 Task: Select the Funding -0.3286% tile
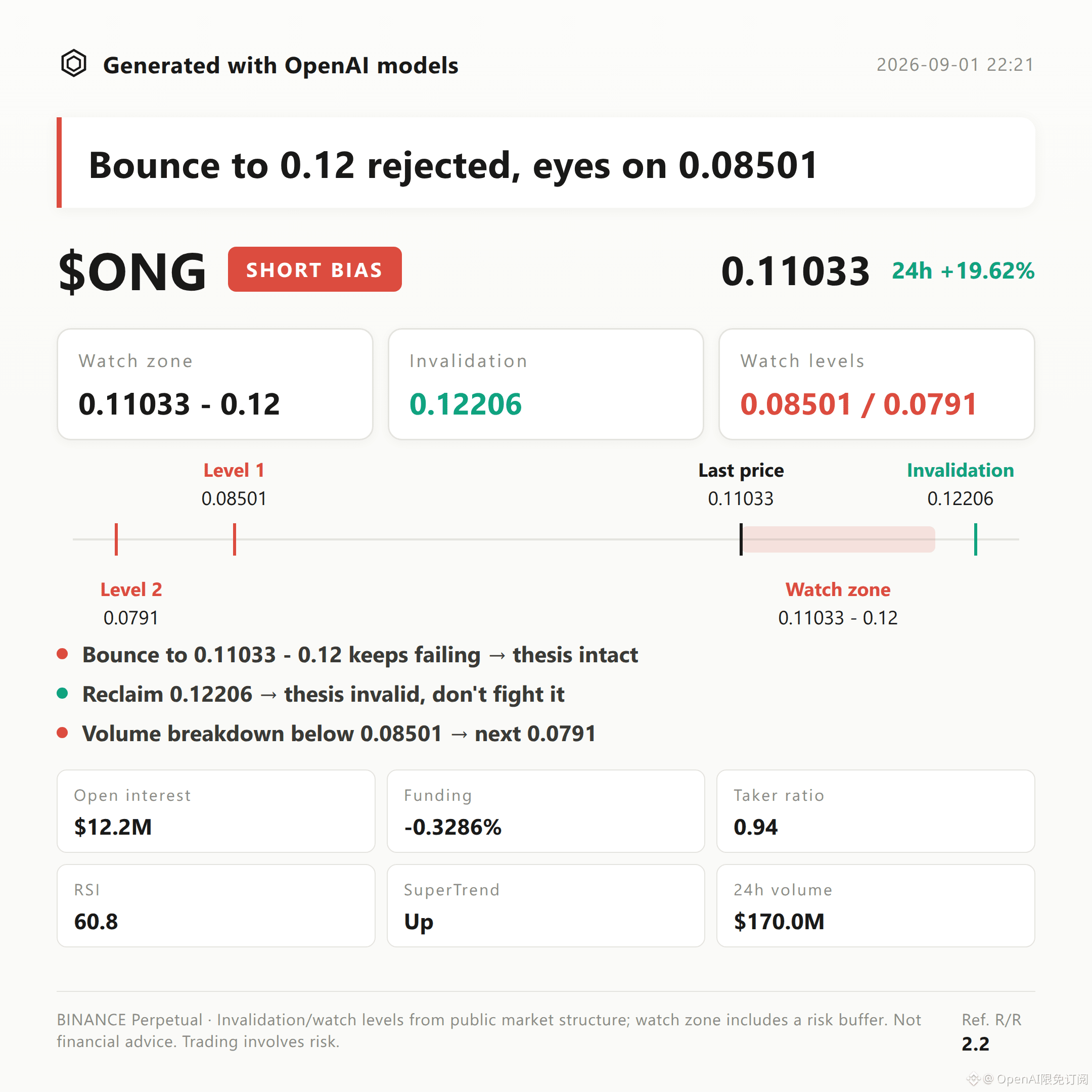coord(546,811)
